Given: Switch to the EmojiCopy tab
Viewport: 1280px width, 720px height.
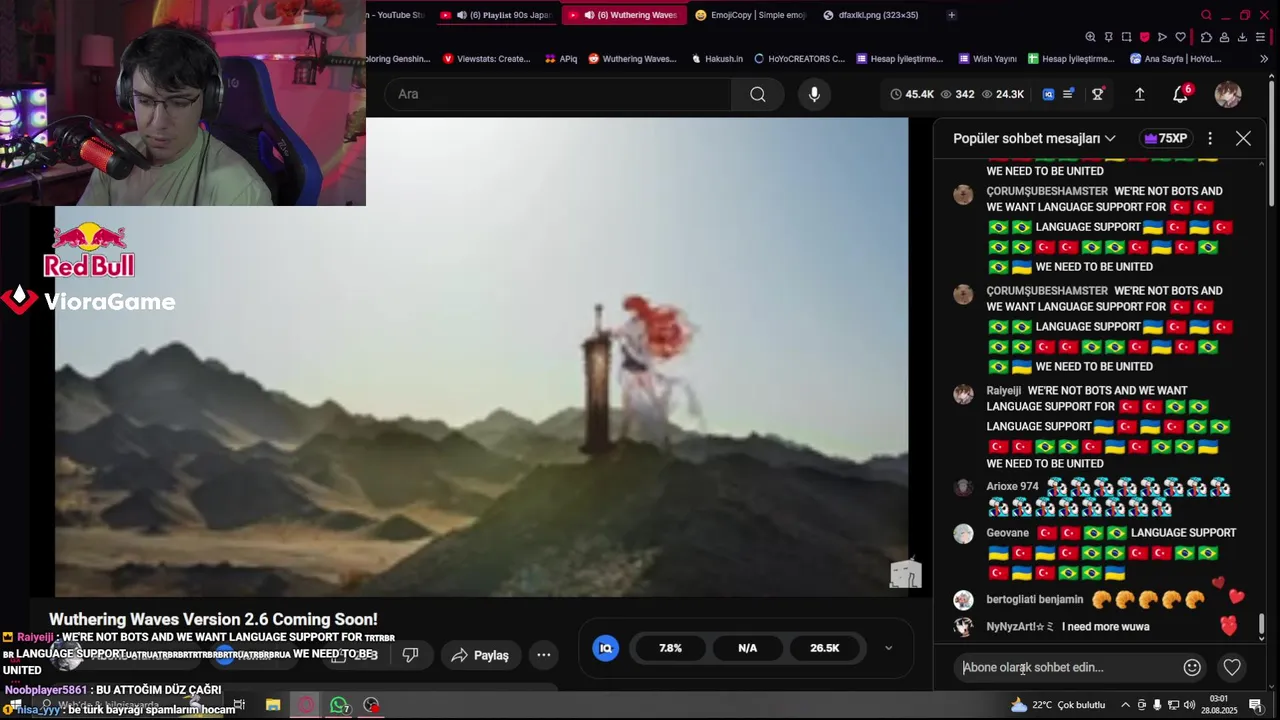Looking at the screenshot, I should 750,15.
